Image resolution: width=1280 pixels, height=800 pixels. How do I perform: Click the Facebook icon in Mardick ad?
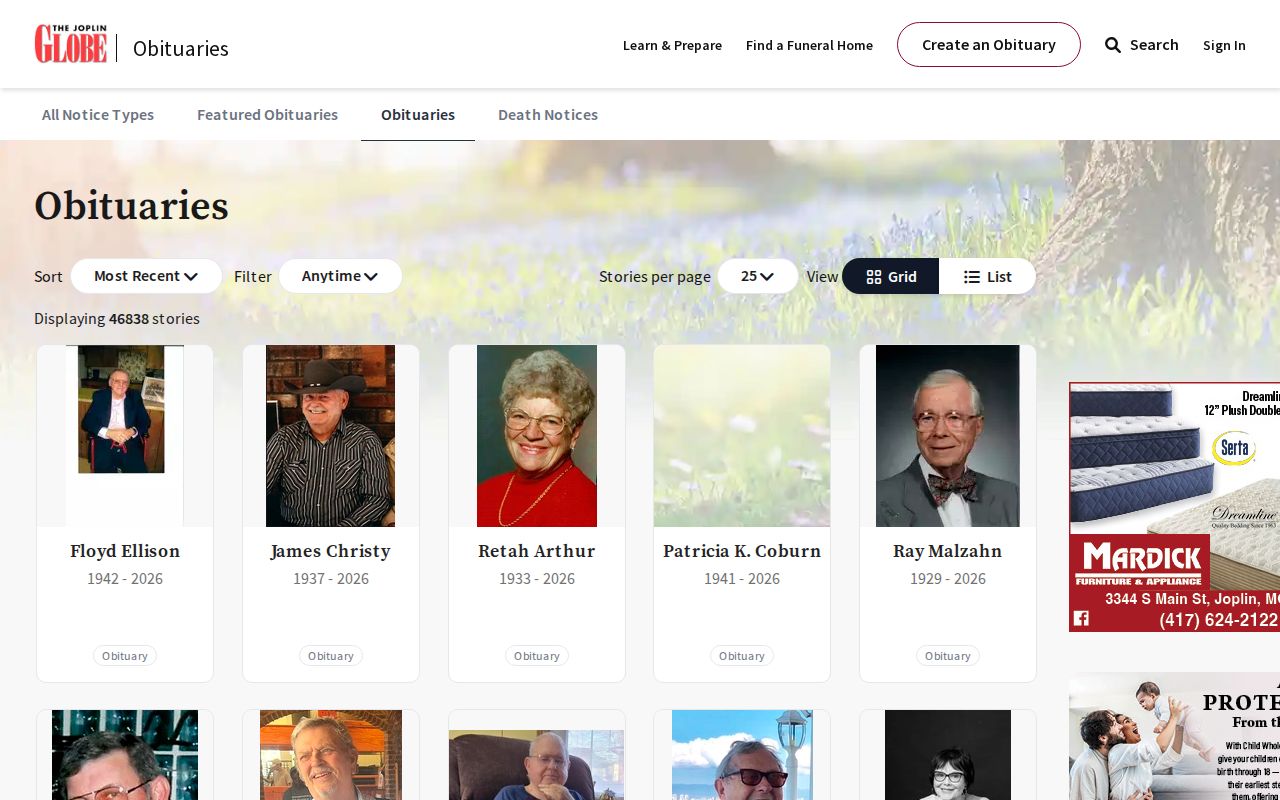pos(1081,618)
